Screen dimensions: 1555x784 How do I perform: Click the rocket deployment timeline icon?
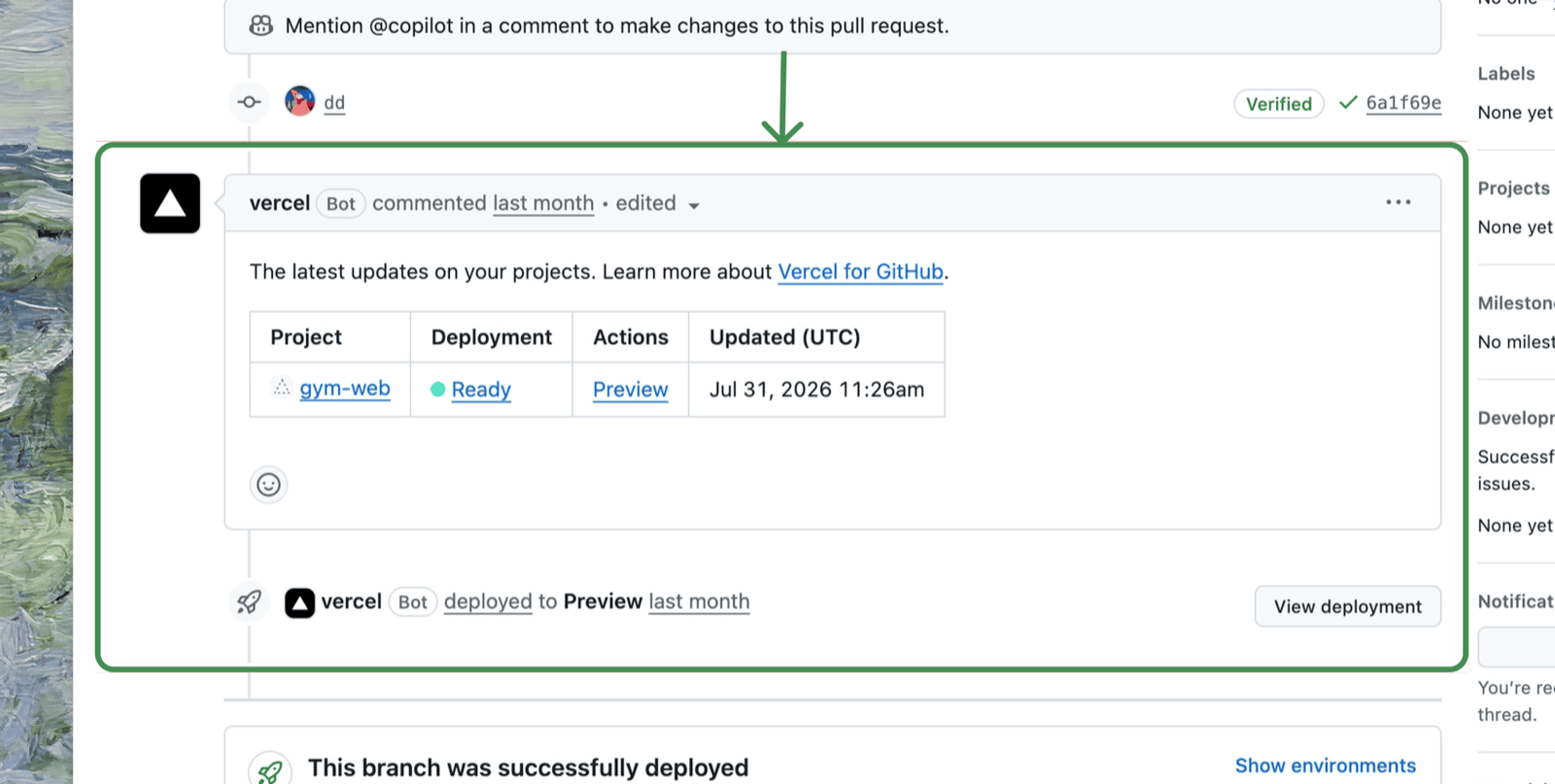point(249,602)
